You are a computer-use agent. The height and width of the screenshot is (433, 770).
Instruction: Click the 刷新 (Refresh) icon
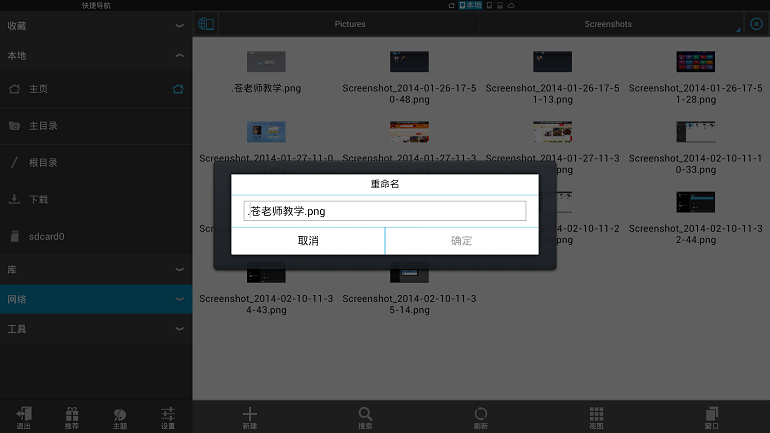[x=481, y=415]
